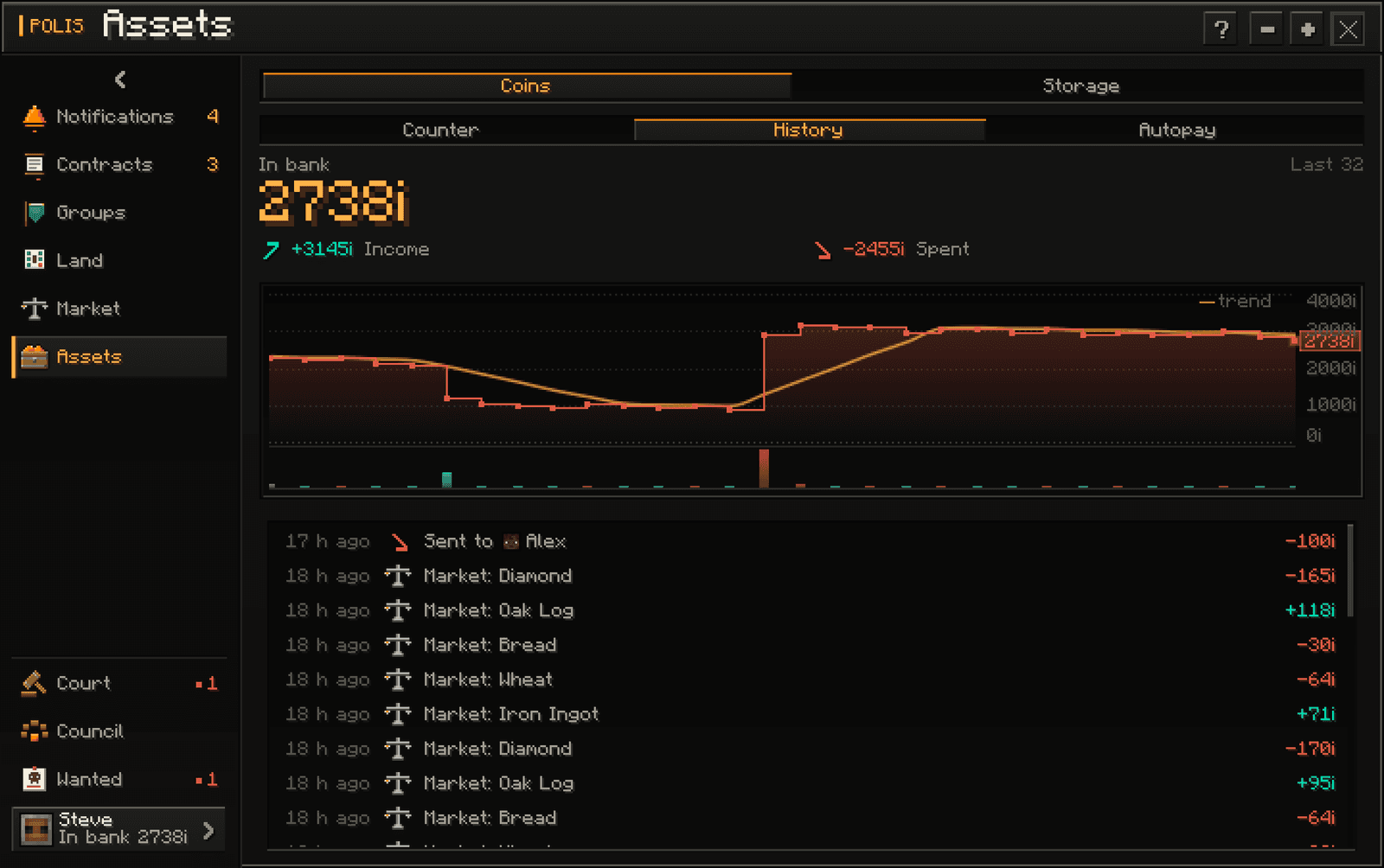This screenshot has width=1384, height=868.
Task: Click the +95i Oak Log amount
Action: 1316,783
